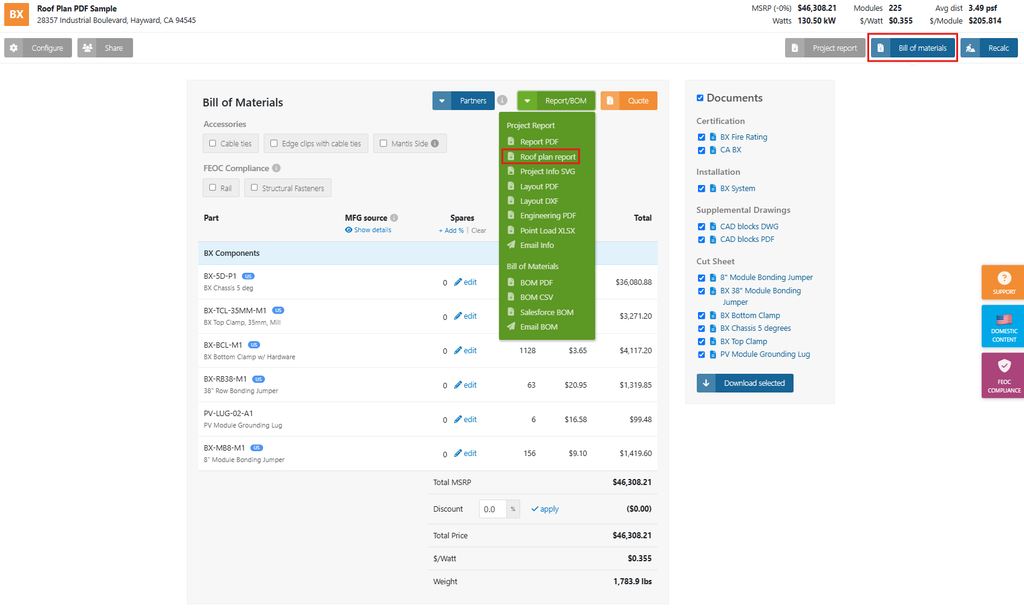Click the info icon next to Mantis Side
The image size is (1024, 609).
tap(435, 144)
